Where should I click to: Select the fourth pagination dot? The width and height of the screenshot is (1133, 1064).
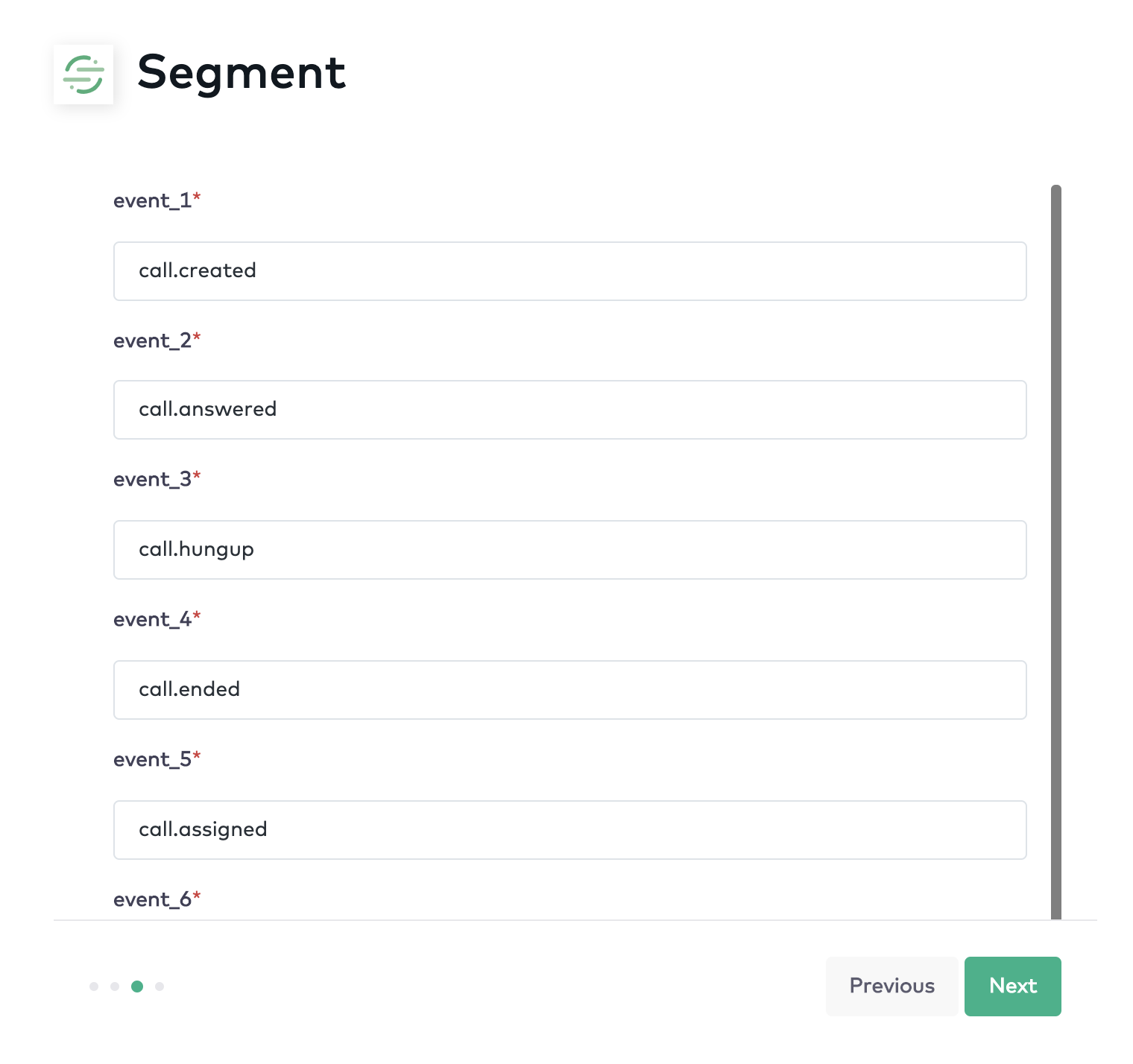[160, 986]
